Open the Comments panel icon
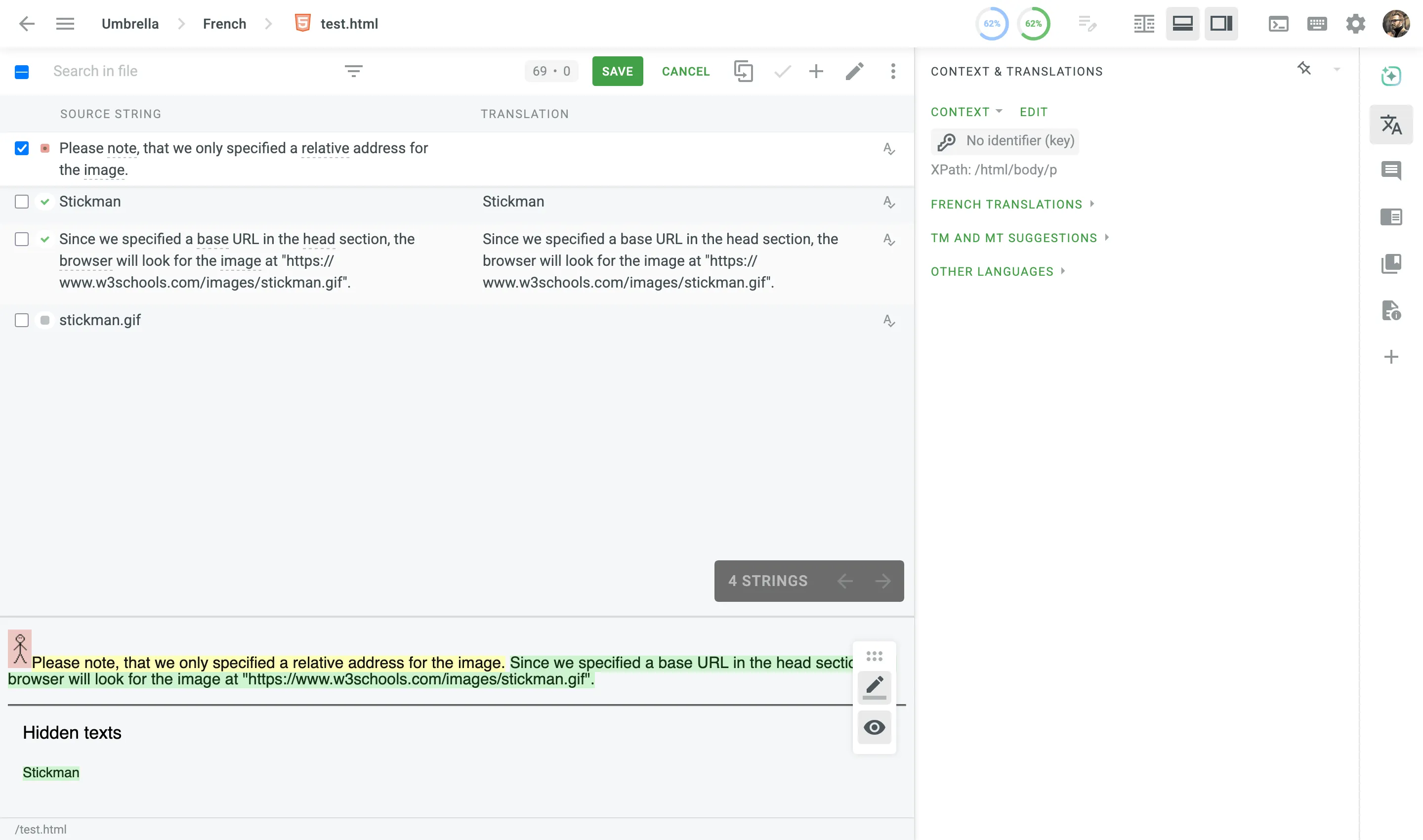 pyautogui.click(x=1391, y=170)
